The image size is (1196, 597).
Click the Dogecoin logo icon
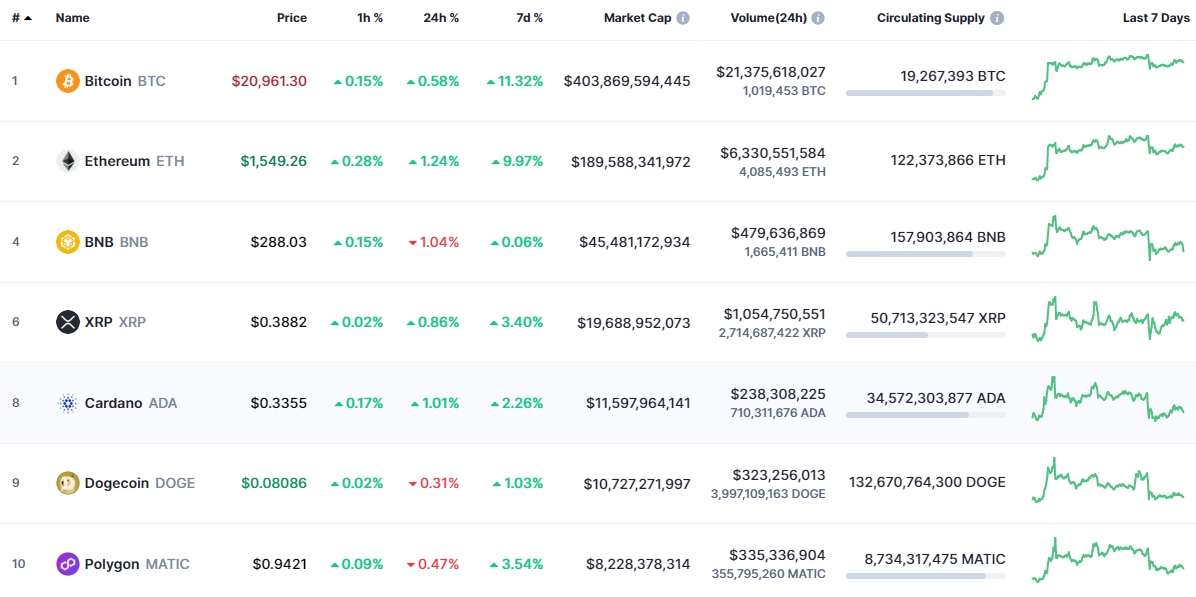coord(68,483)
